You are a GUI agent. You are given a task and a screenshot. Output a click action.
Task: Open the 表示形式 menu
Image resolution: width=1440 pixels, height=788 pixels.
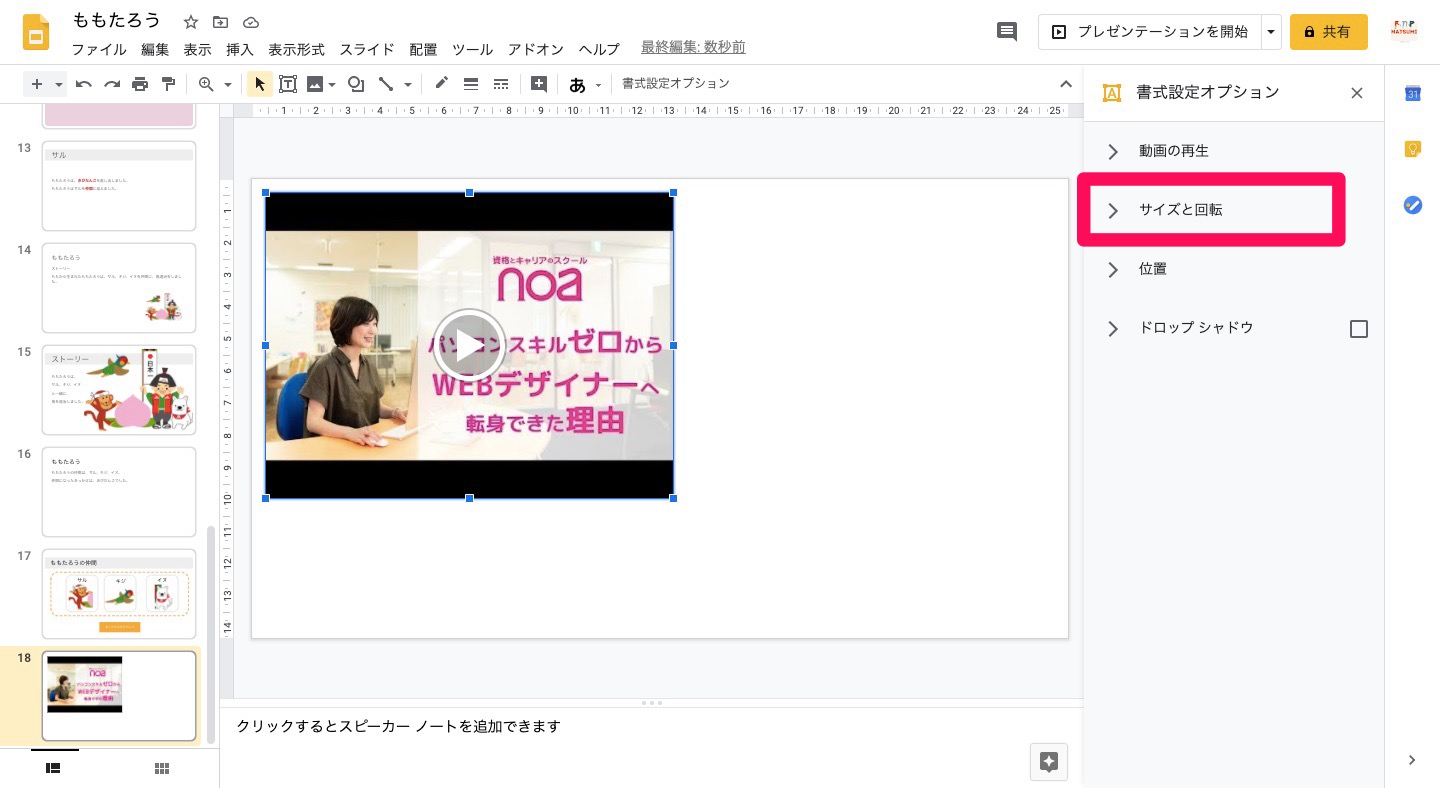[296, 49]
